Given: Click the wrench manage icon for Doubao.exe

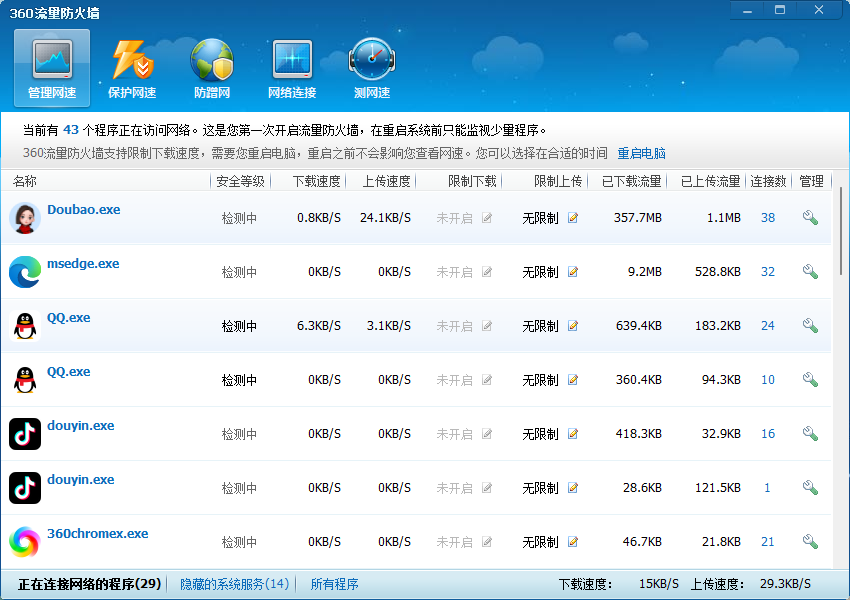Looking at the screenshot, I should [810, 217].
